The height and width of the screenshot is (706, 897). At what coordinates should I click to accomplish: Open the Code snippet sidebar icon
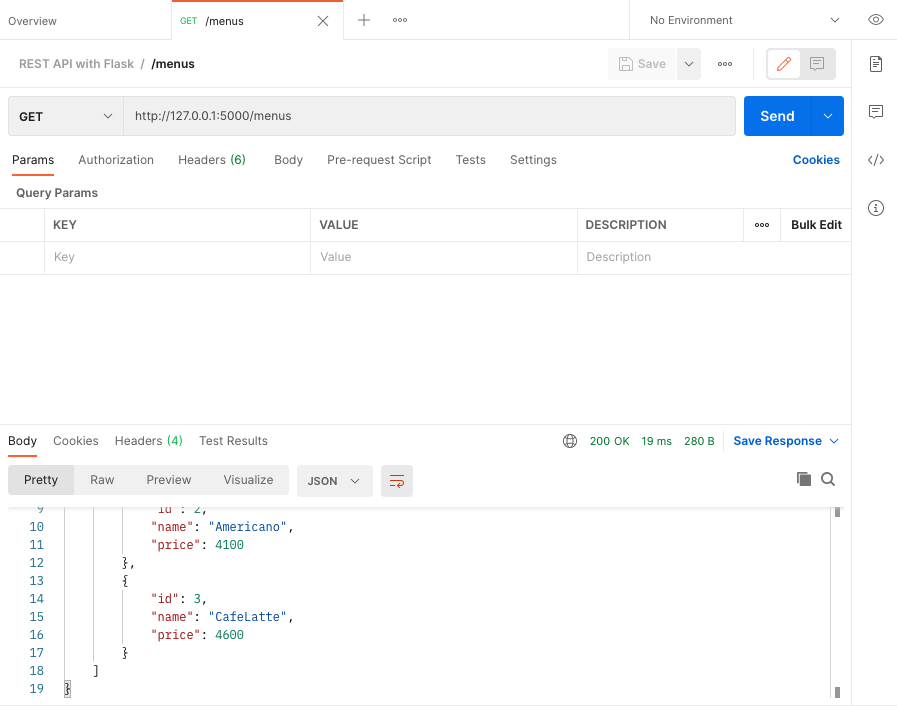(x=876, y=160)
